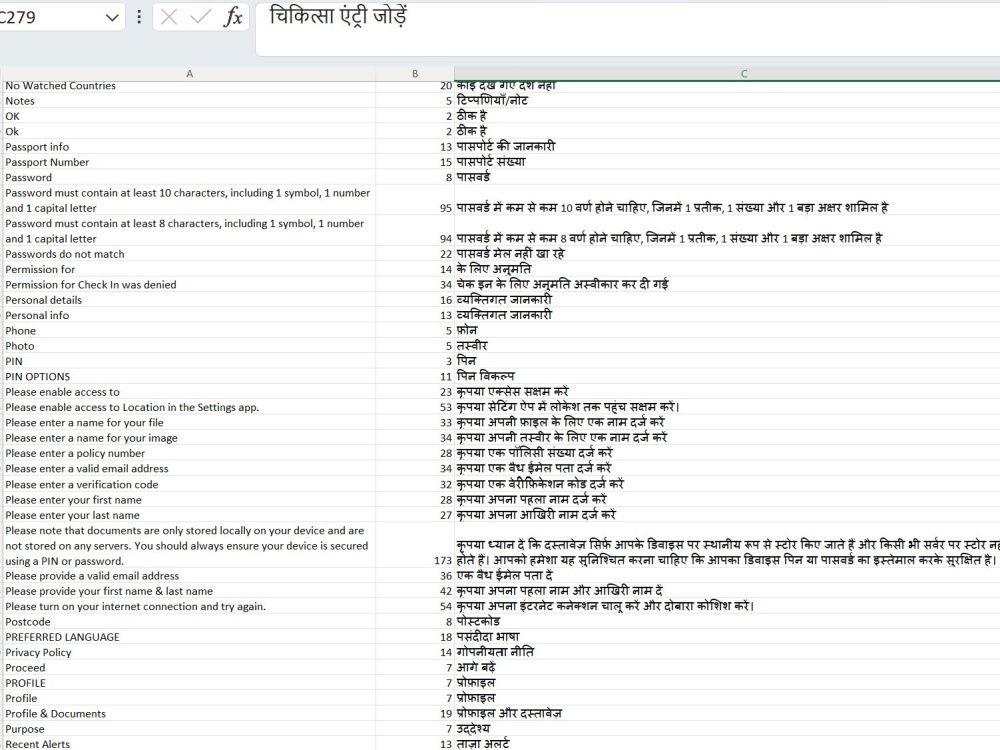Select cell 'Please enter your last name'

tap(189, 515)
